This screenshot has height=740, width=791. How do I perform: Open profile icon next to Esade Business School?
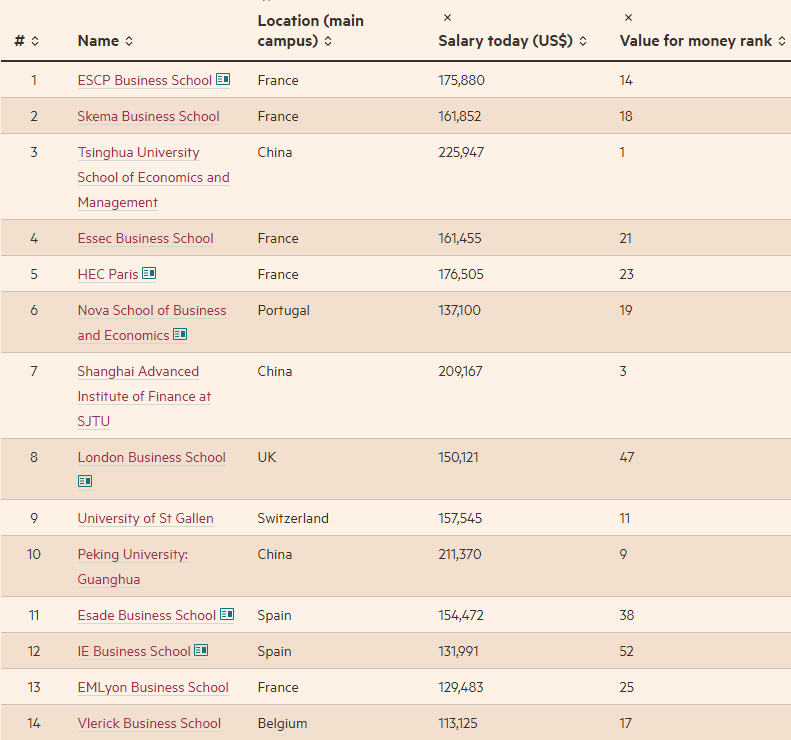(x=227, y=614)
